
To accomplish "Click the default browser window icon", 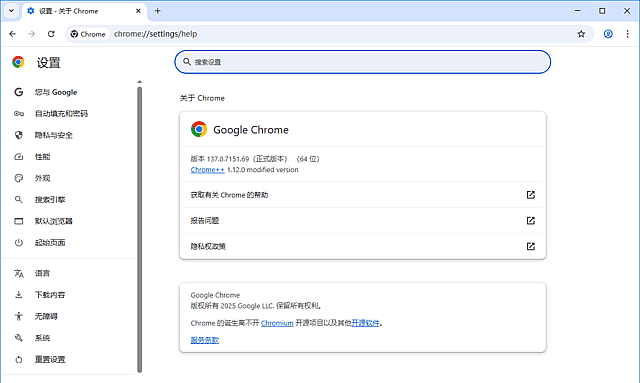I will coord(19,221).
